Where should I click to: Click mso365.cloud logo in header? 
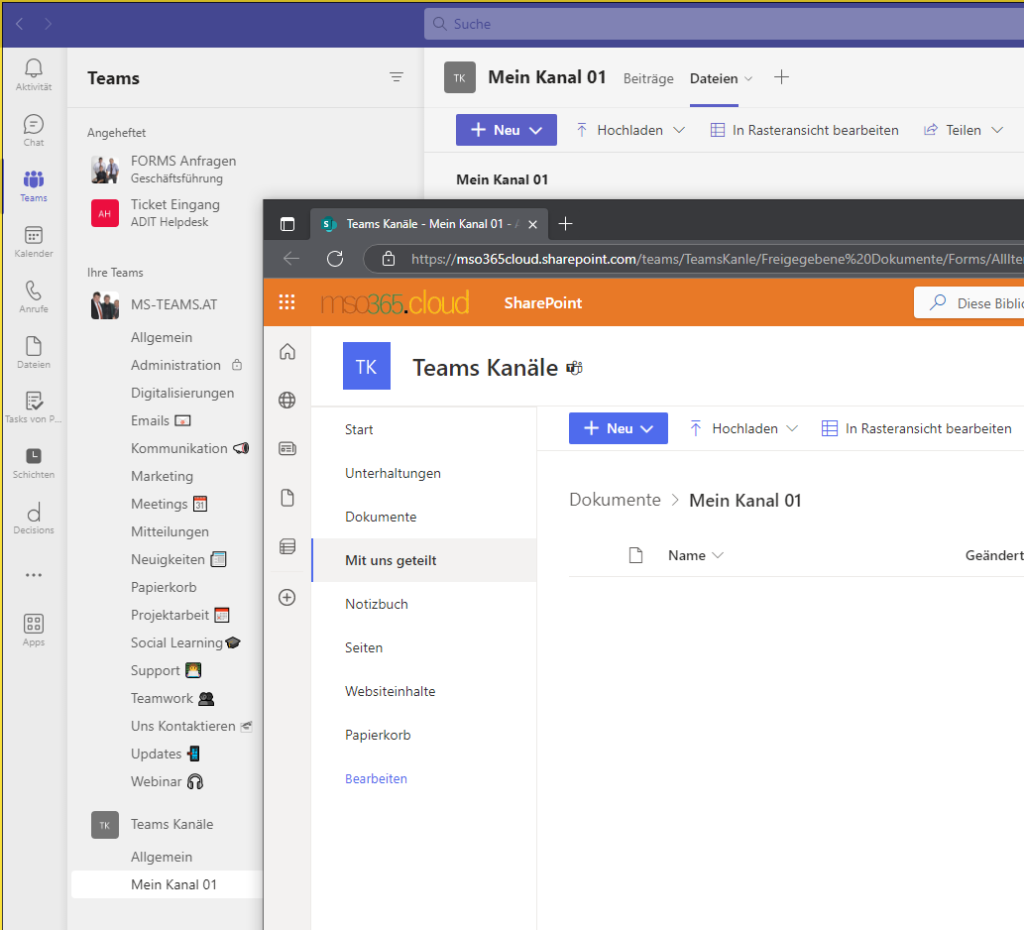394,302
